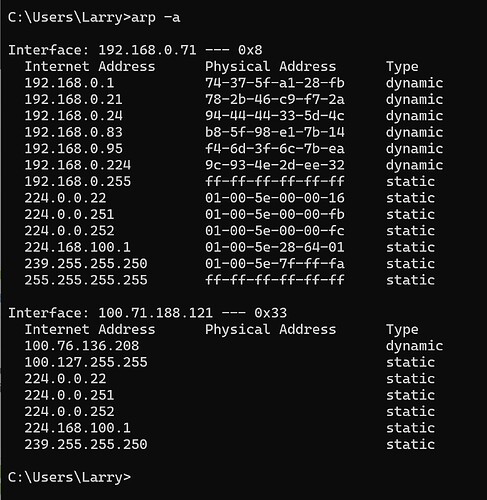
Task: Click the IP address 192.168.0.24
Action: coord(73,116)
